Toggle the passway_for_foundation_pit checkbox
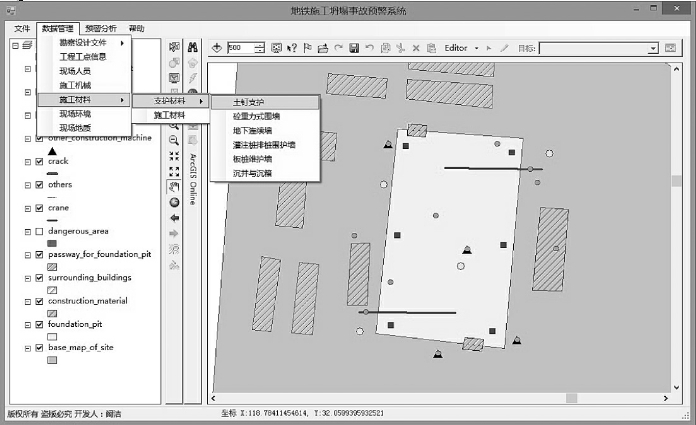 (x=39, y=254)
